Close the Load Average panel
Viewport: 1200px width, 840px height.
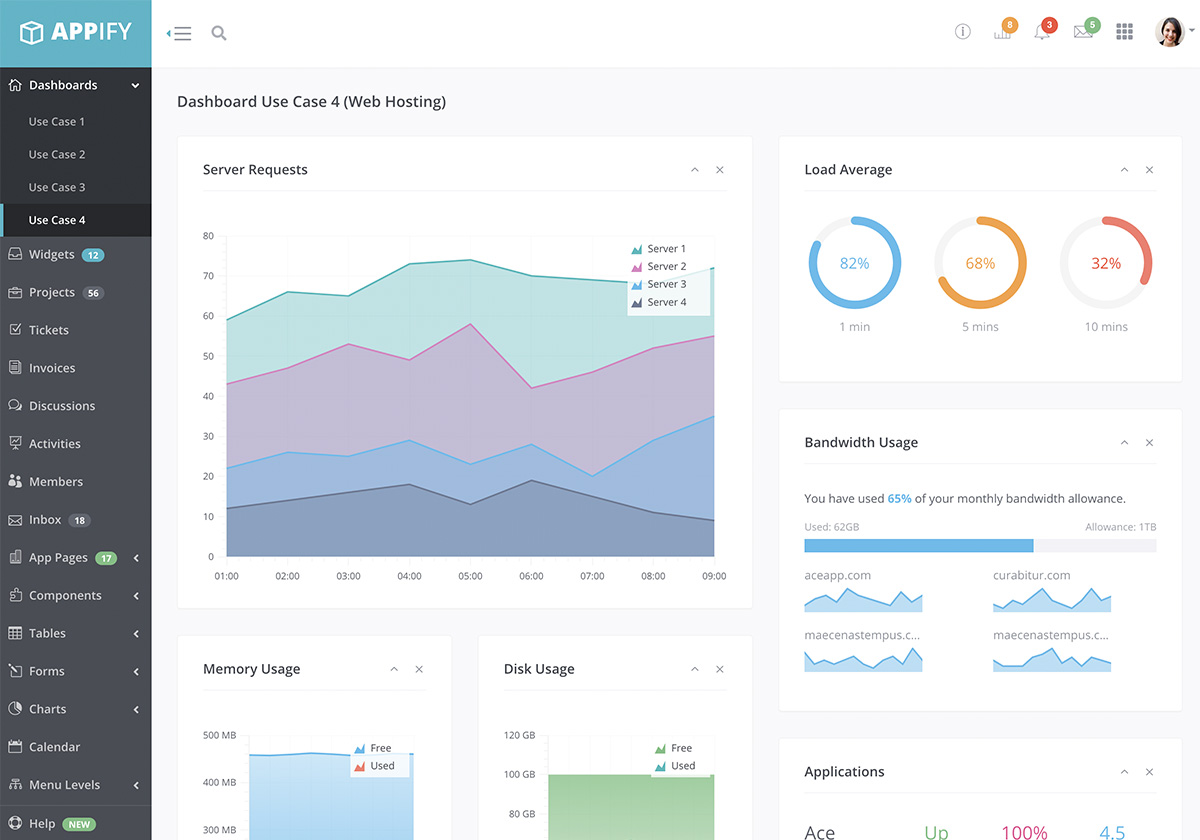point(1149,170)
